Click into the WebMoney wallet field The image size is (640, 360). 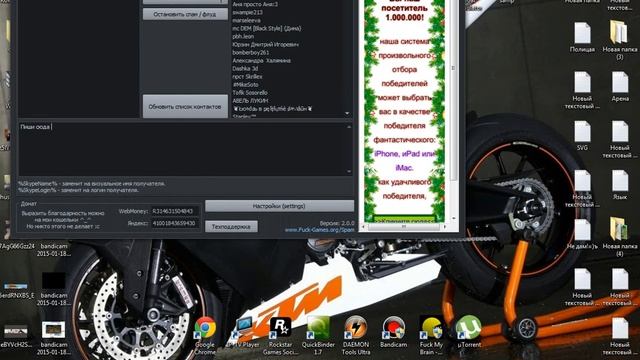[176, 211]
